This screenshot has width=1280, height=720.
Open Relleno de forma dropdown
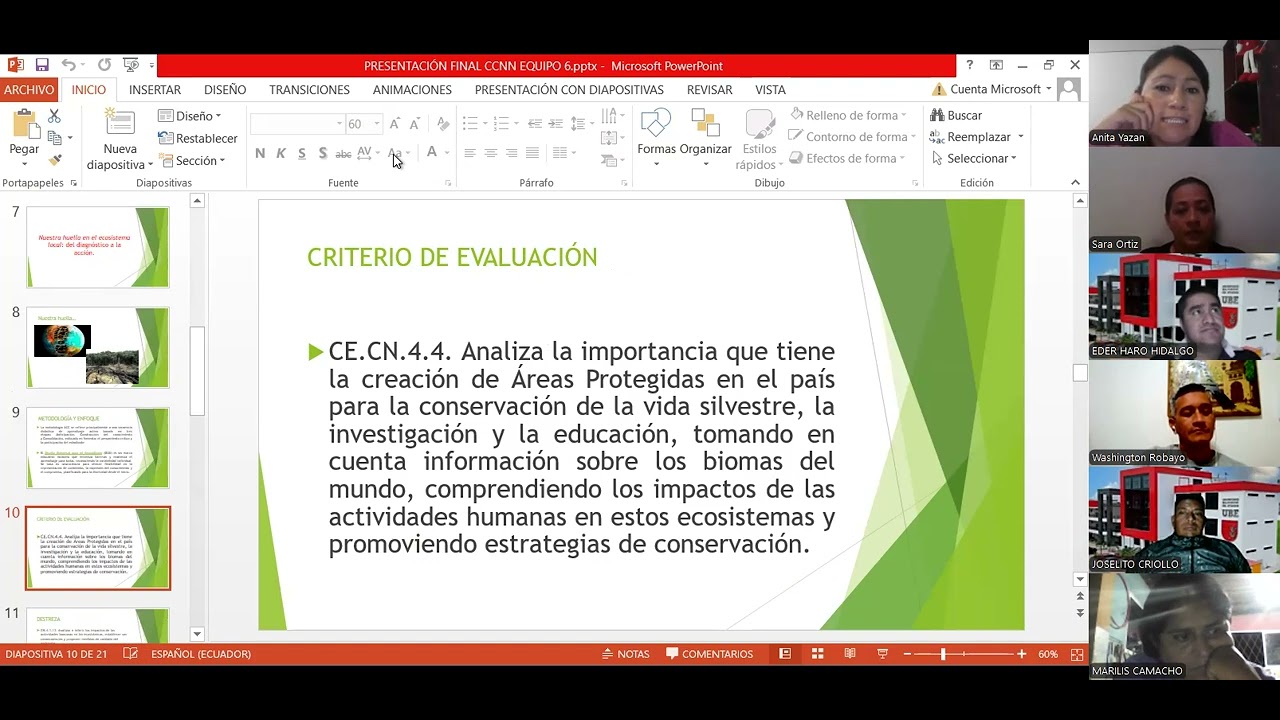(848, 115)
